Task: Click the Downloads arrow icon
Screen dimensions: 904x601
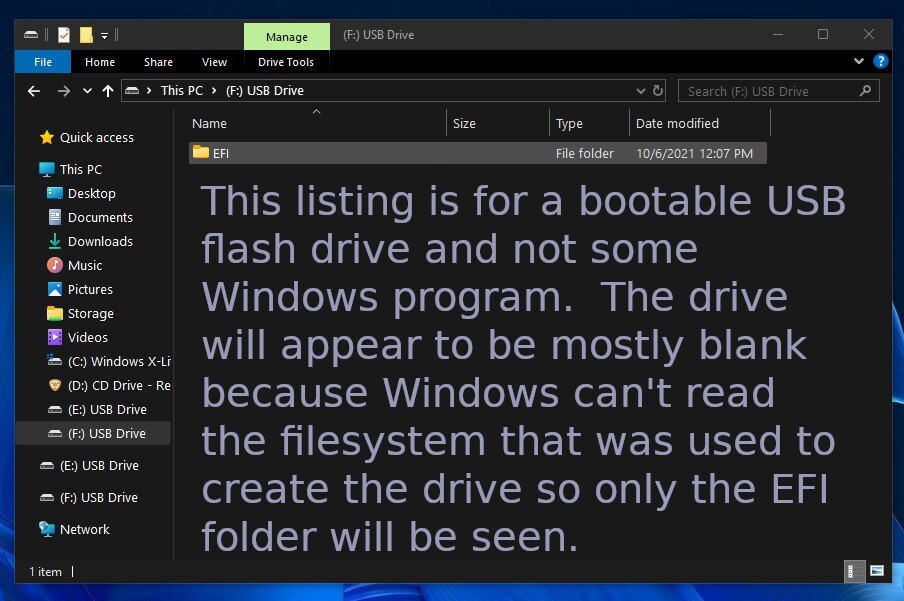Action: pyautogui.click(x=55, y=241)
